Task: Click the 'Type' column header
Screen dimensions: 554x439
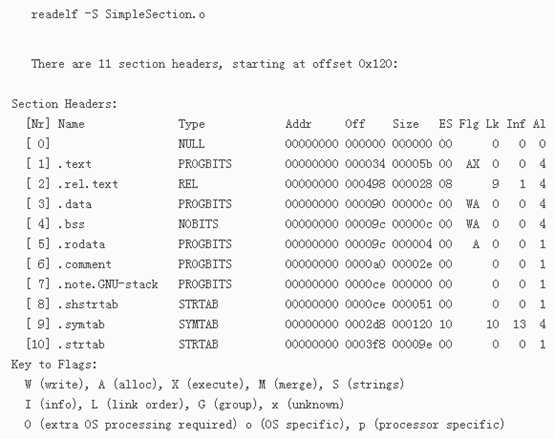Action: (191, 124)
